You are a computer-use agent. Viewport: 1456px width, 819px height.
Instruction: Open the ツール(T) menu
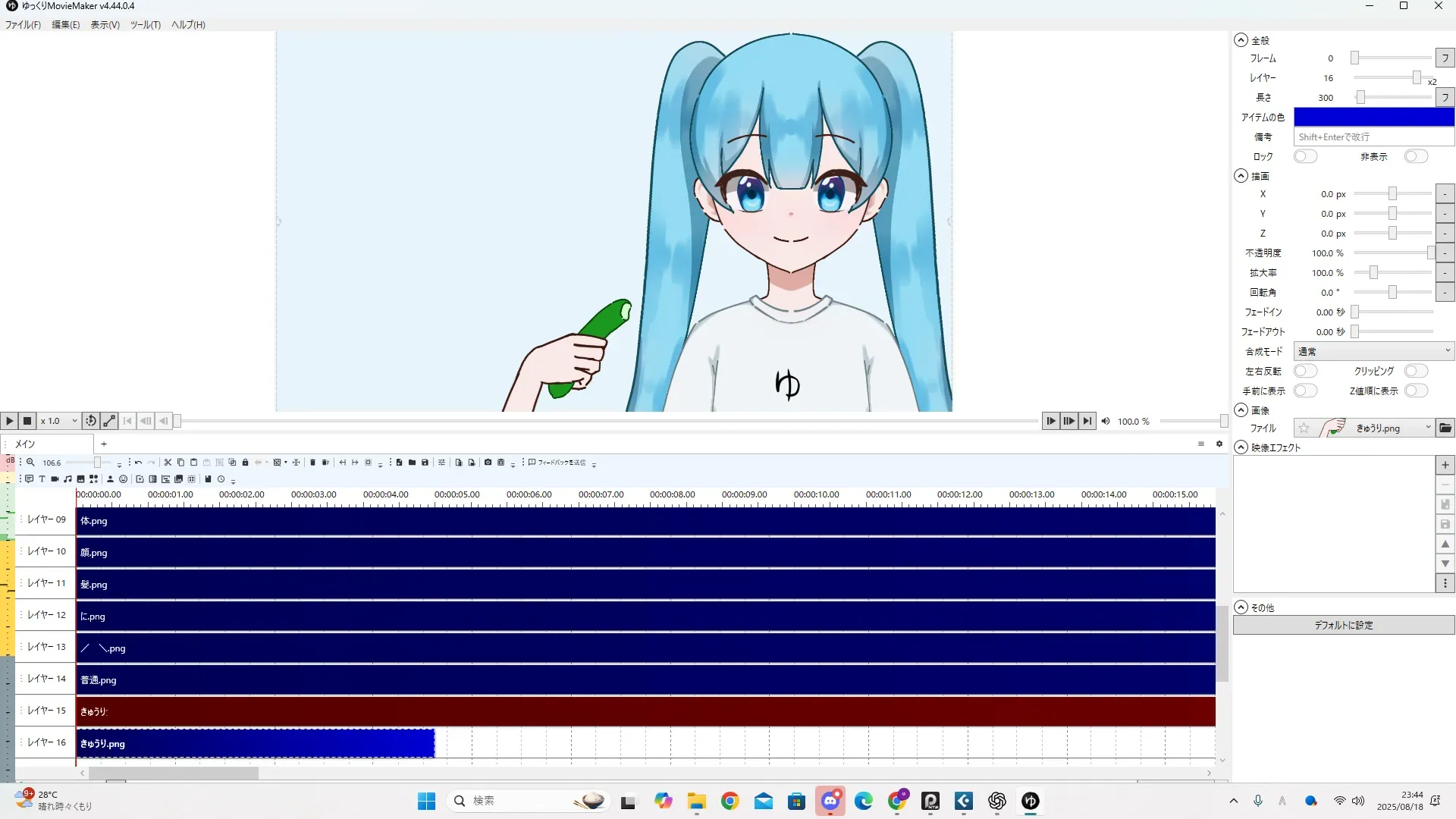(x=145, y=25)
